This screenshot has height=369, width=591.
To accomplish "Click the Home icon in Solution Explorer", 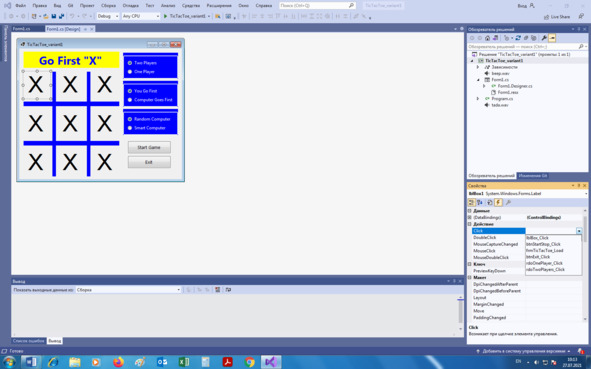I will coord(487,38).
